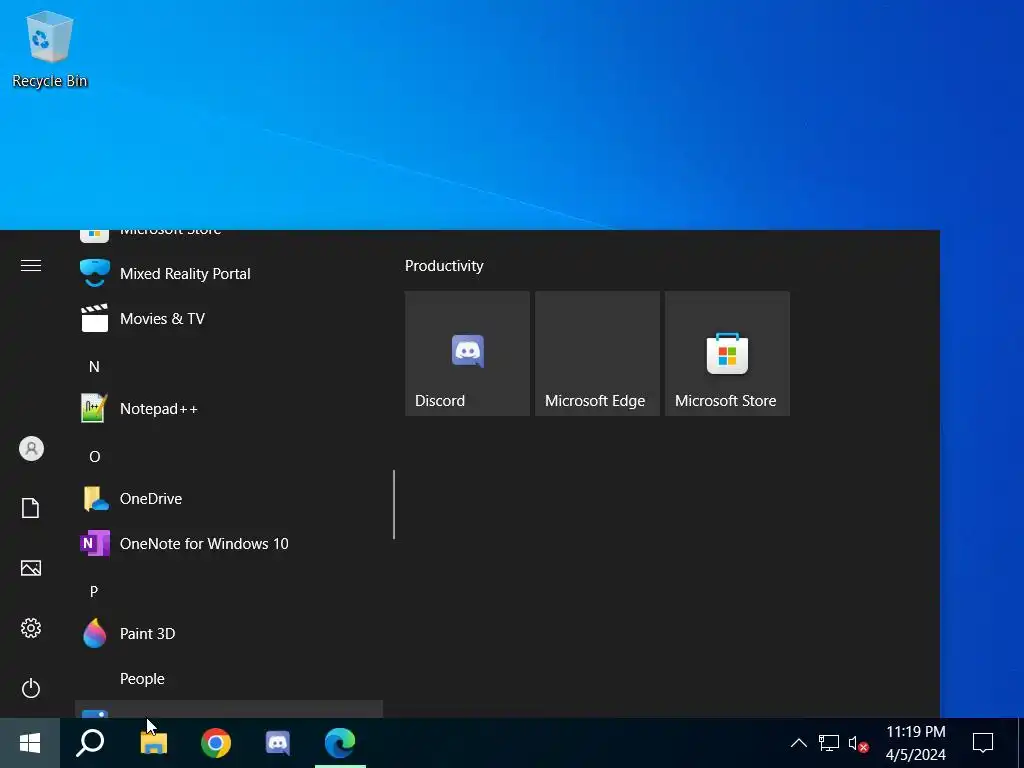This screenshot has height=768, width=1024.
Task: Open Documents from the Start sidebar
Action: 31,508
